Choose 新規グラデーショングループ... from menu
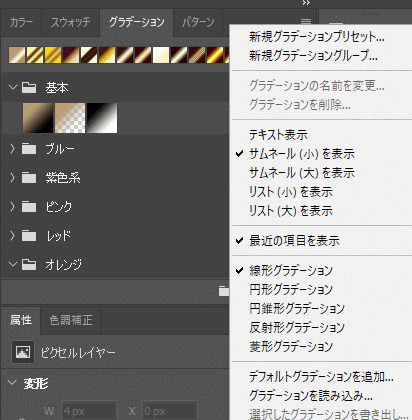The image size is (412, 420). 313,55
